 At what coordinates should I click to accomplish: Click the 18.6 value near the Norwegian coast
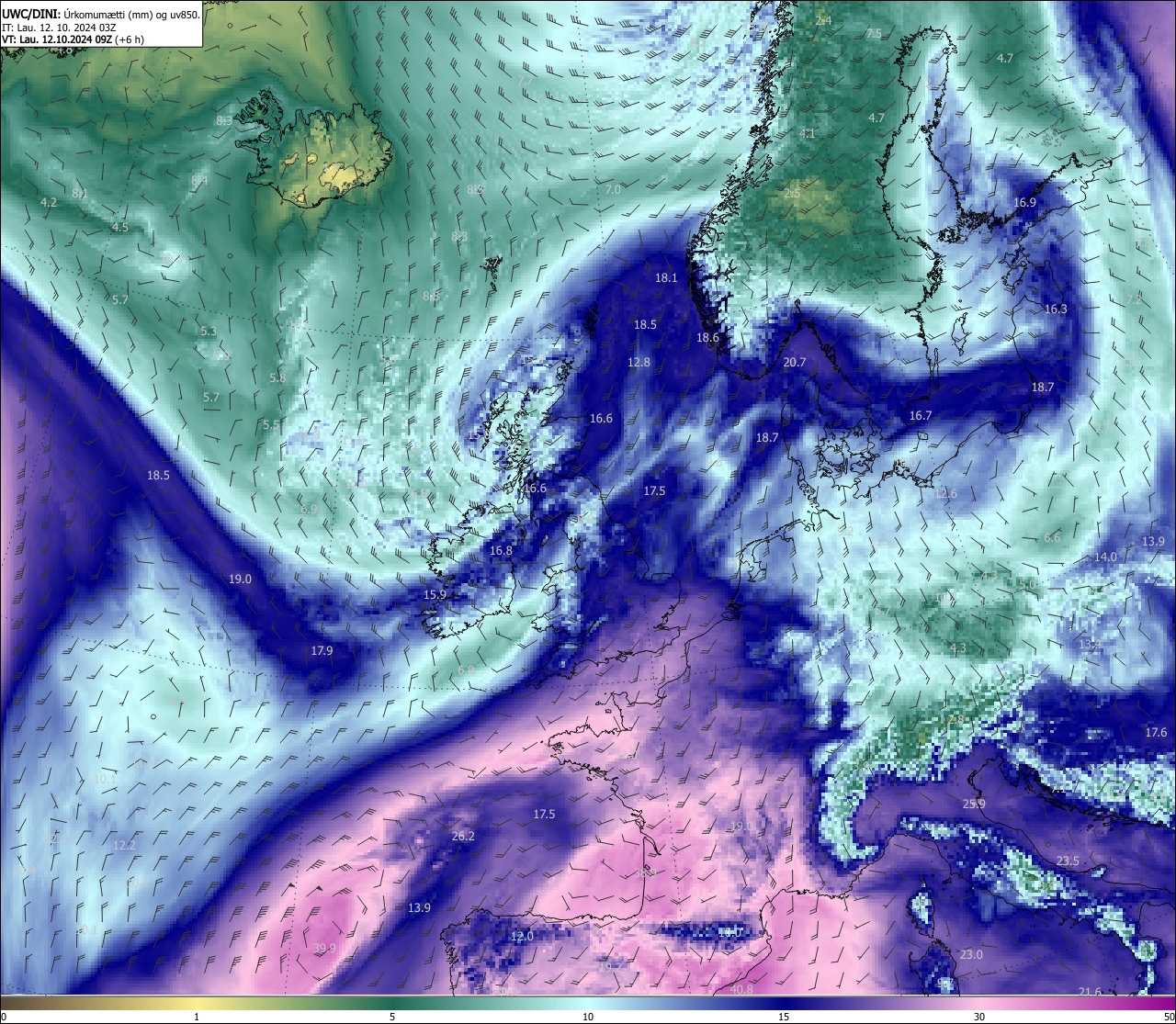click(x=707, y=338)
